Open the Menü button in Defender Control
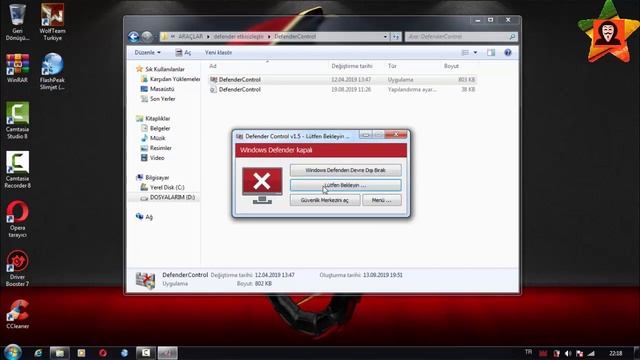The image size is (640, 360). coord(382,200)
